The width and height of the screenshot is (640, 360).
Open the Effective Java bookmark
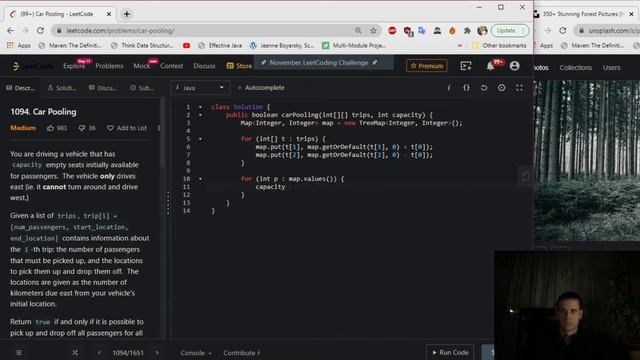[x=220, y=45]
